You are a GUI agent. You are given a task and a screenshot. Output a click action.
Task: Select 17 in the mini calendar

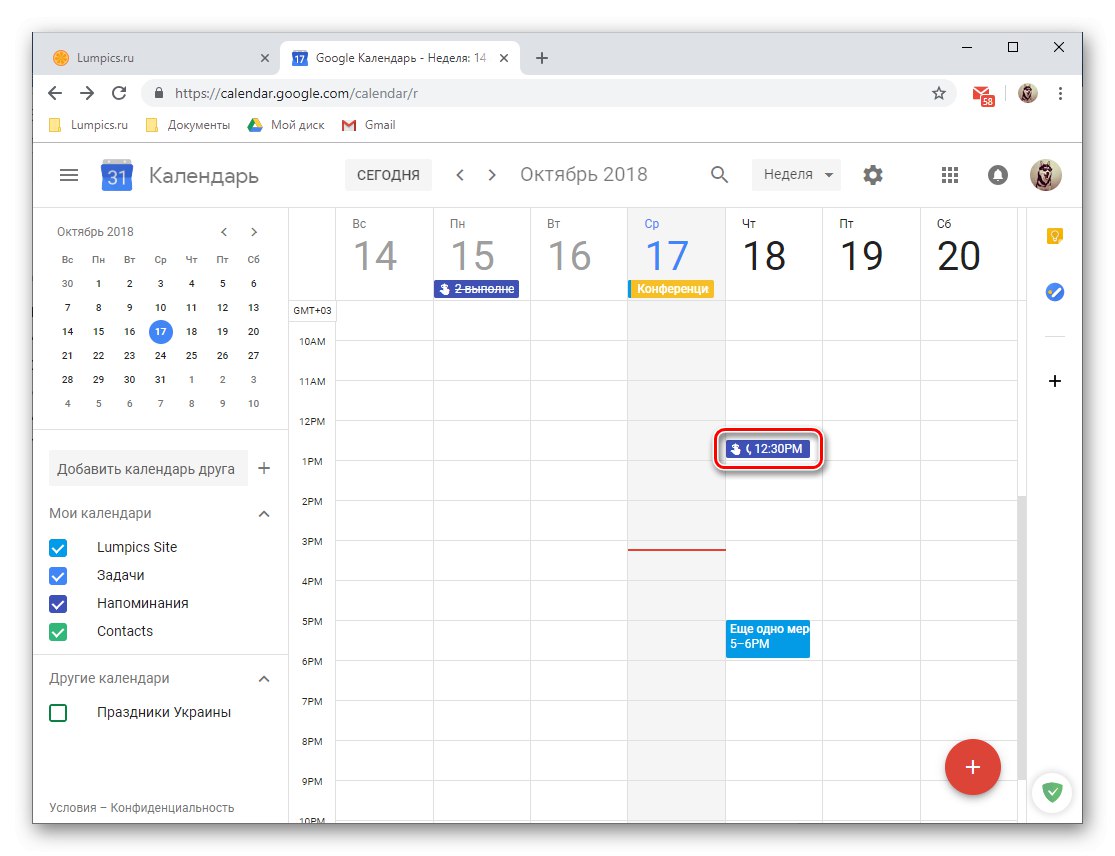click(x=161, y=331)
